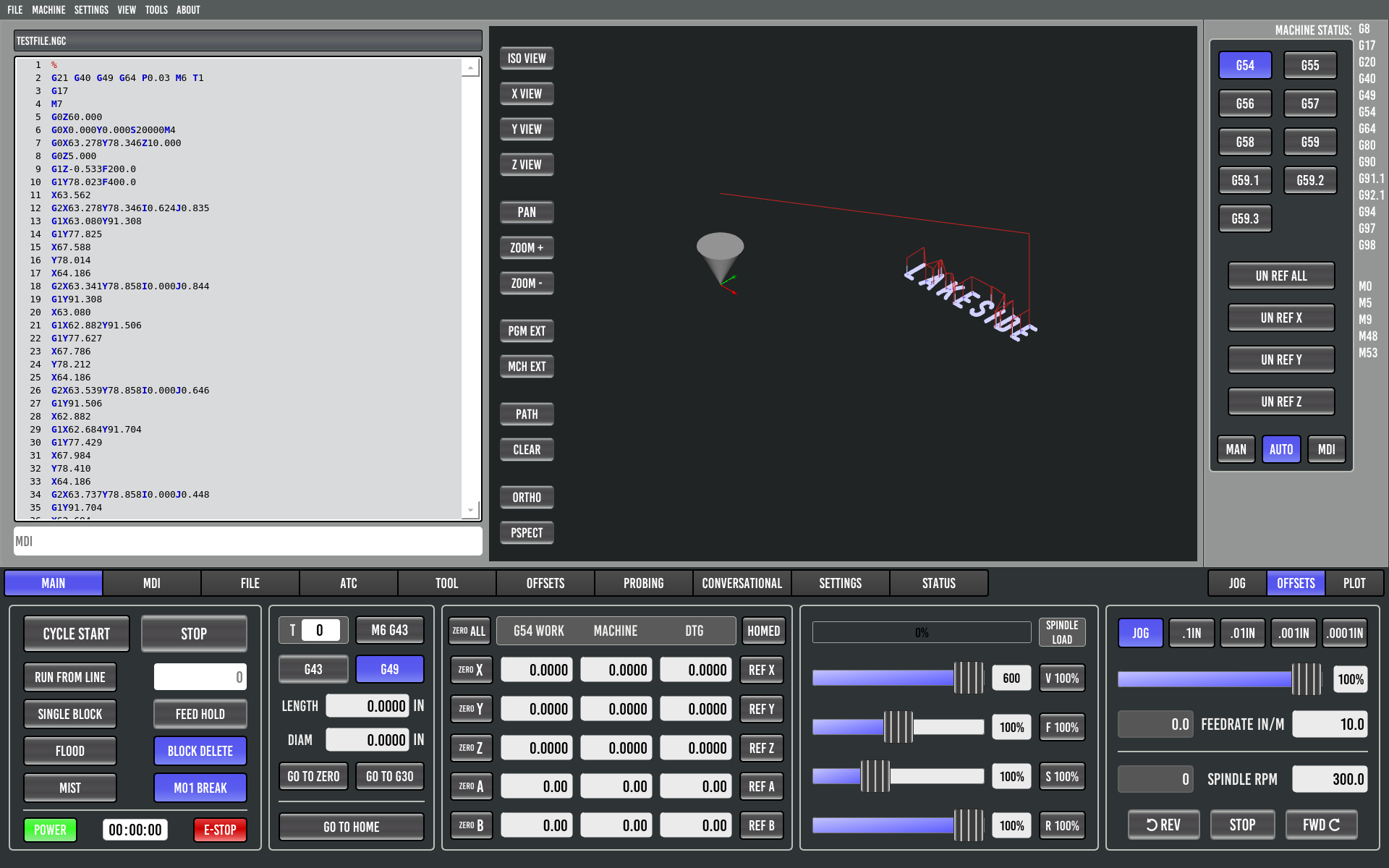Switch to the PLOT tab
Screen dimensions: 1389x868
coord(1354,584)
